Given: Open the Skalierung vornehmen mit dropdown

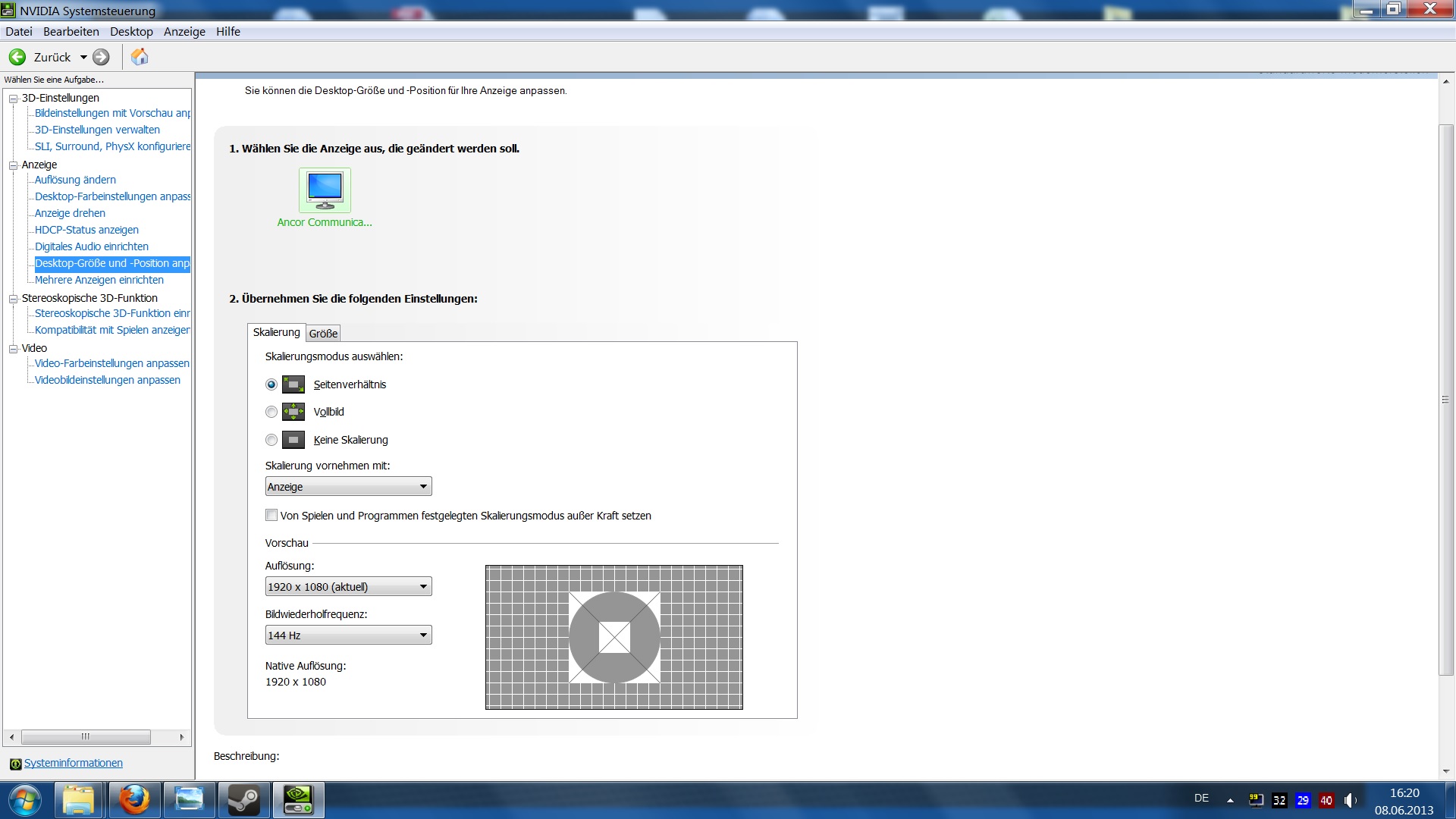Looking at the screenshot, I should pyautogui.click(x=348, y=486).
